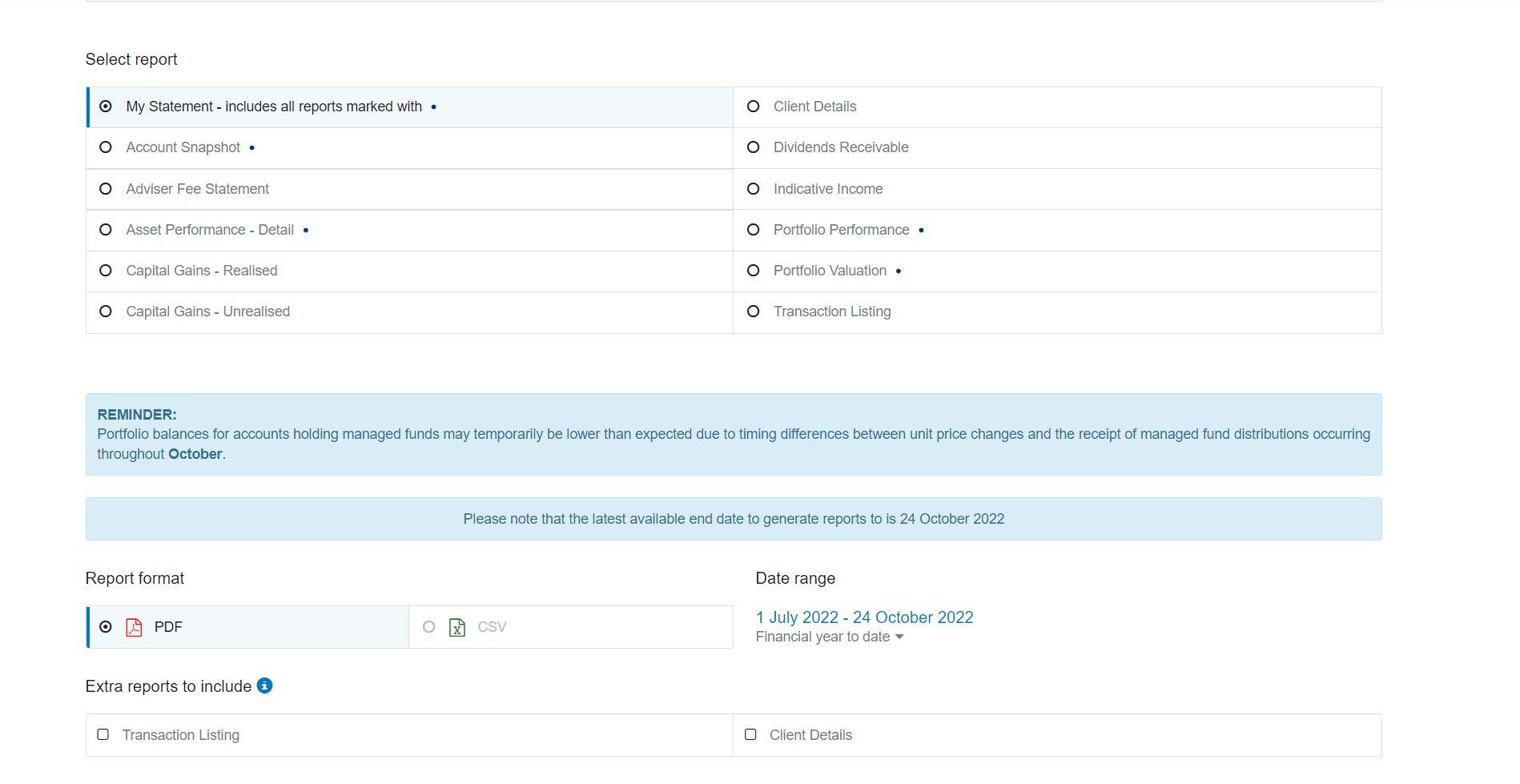Switch report format to CSV radio button
This screenshot has width=1520, height=784.
[x=429, y=627]
